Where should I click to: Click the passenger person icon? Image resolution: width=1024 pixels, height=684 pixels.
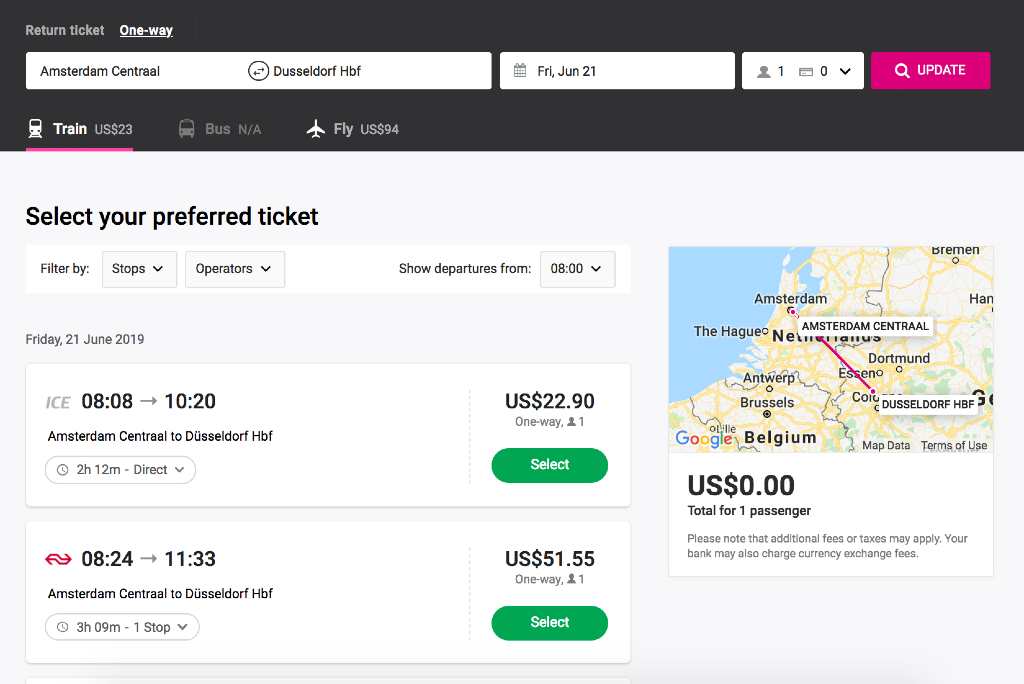click(763, 71)
